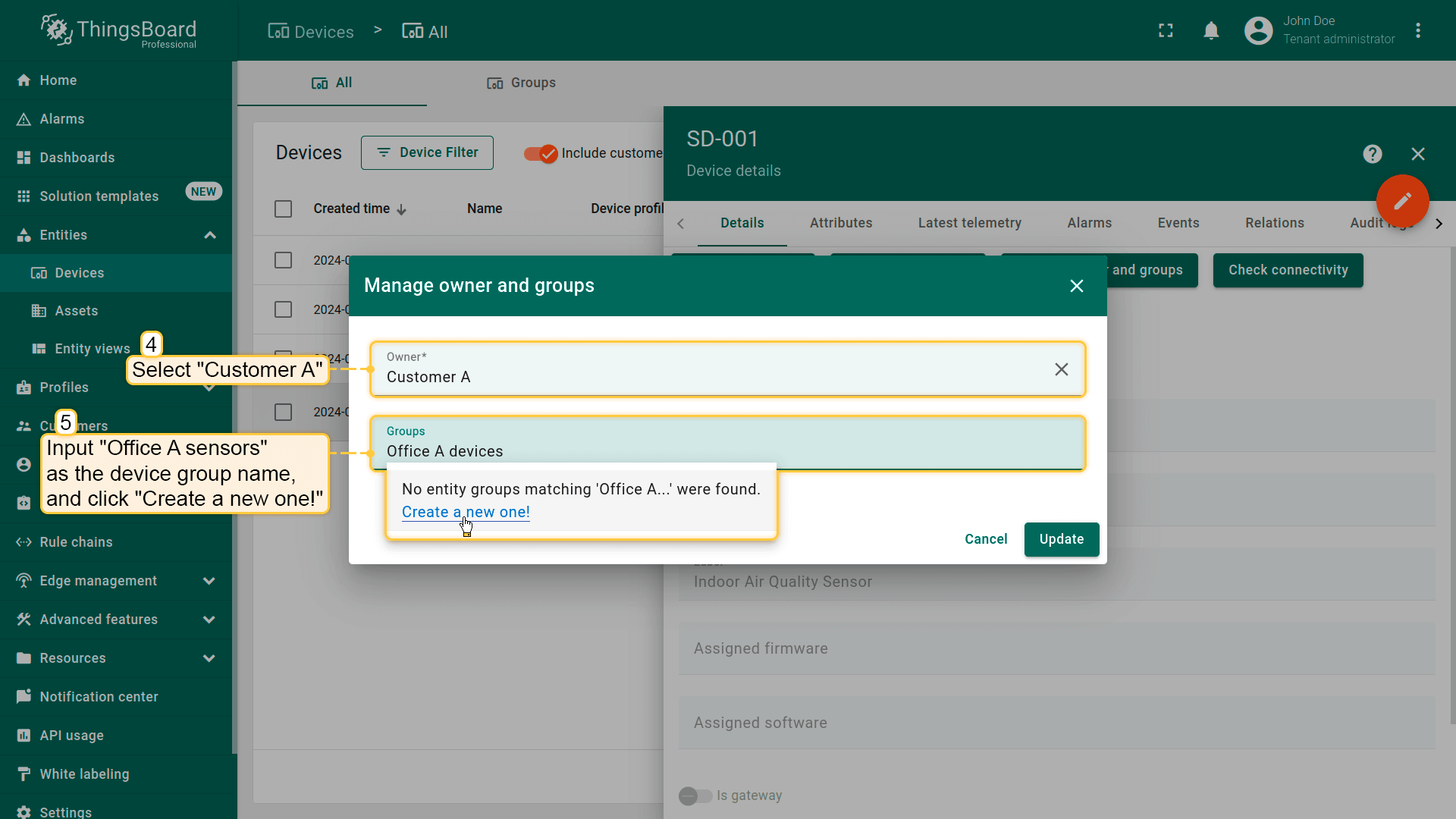Collapse the Entities sidebar section
The width and height of the screenshot is (1456, 819).
(x=210, y=235)
